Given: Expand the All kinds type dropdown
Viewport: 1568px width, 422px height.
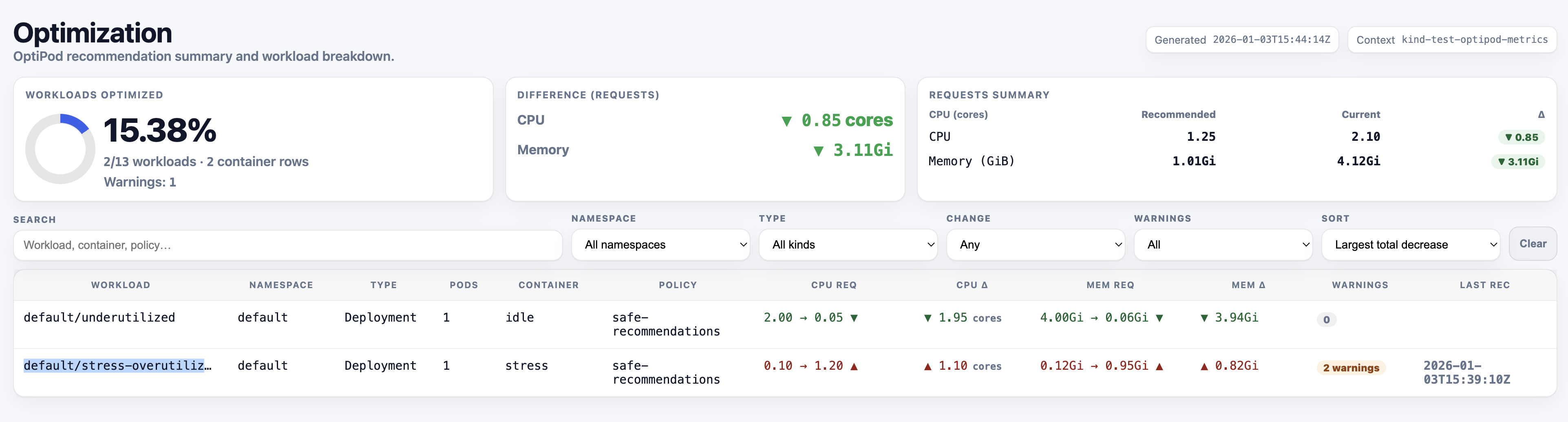Looking at the screenshot, I should coord(848,244).
